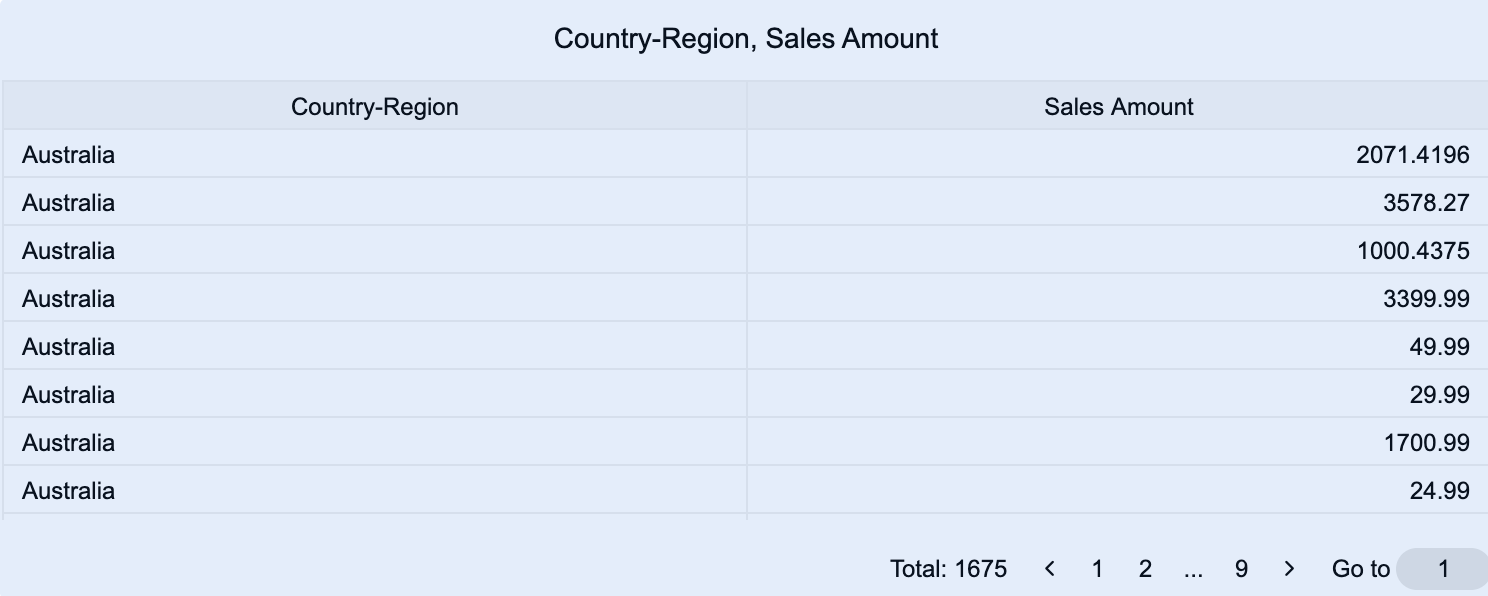Image resolution: width=1488 pixels, height=596 pixels.
Task: Jump to page 9 in pagination
Action: point(1241,569)
